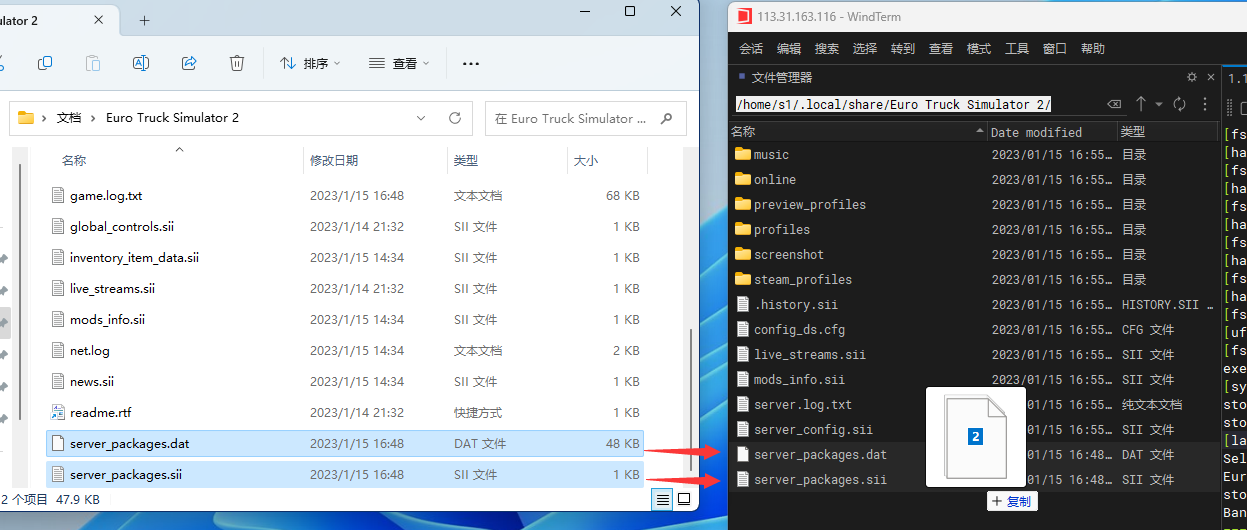The image size is (1247, 530).
Task: Click the Rename icon in Explorer toolbar
Action: click(x=141, y=63)
